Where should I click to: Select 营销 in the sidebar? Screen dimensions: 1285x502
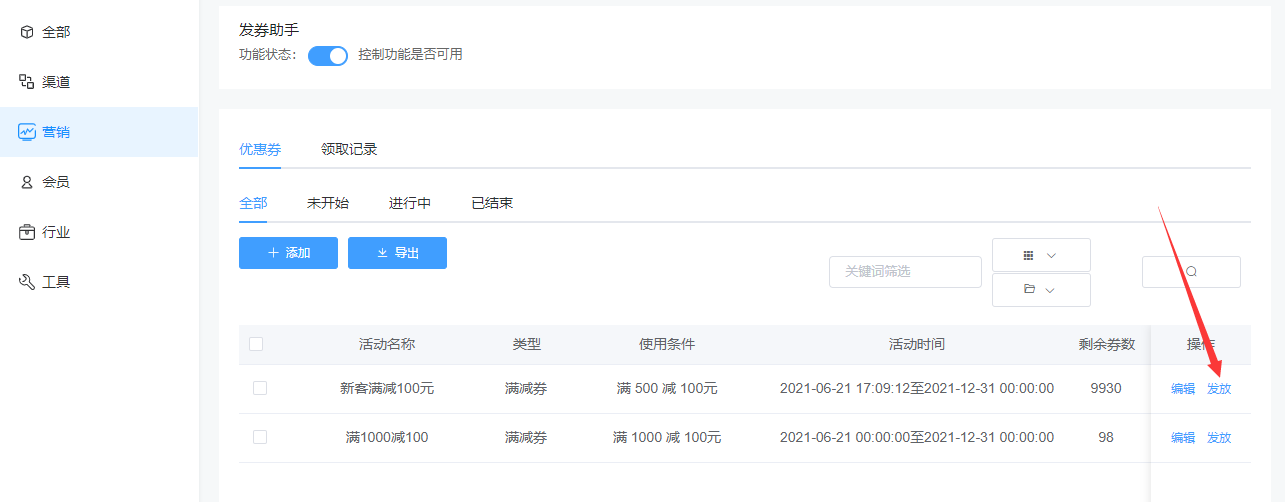[100, 132]
